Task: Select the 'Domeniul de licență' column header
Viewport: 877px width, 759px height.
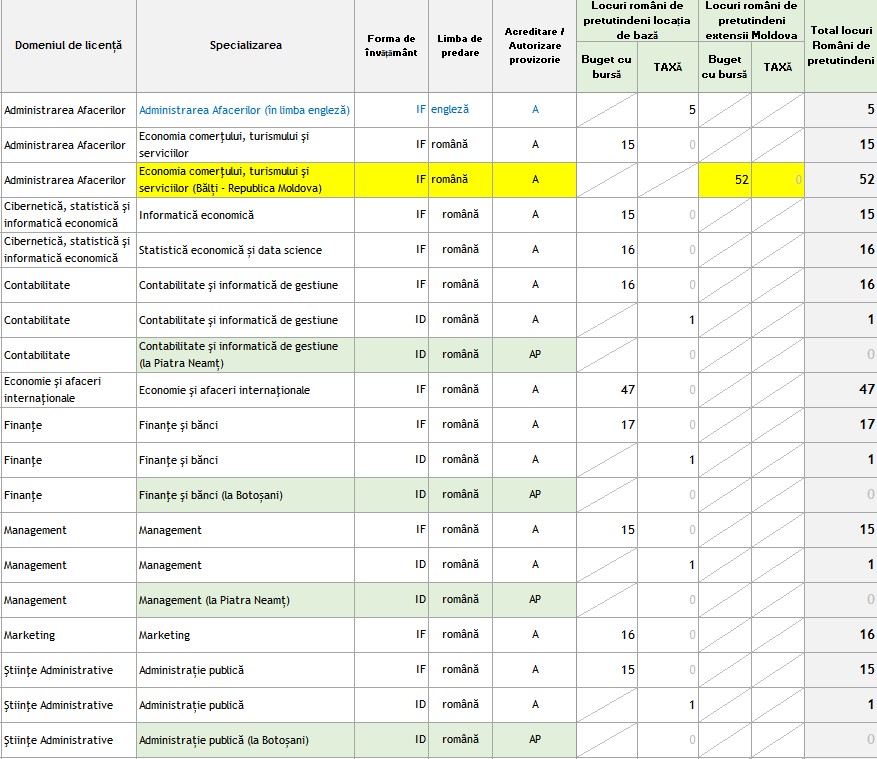Action: 68,45
